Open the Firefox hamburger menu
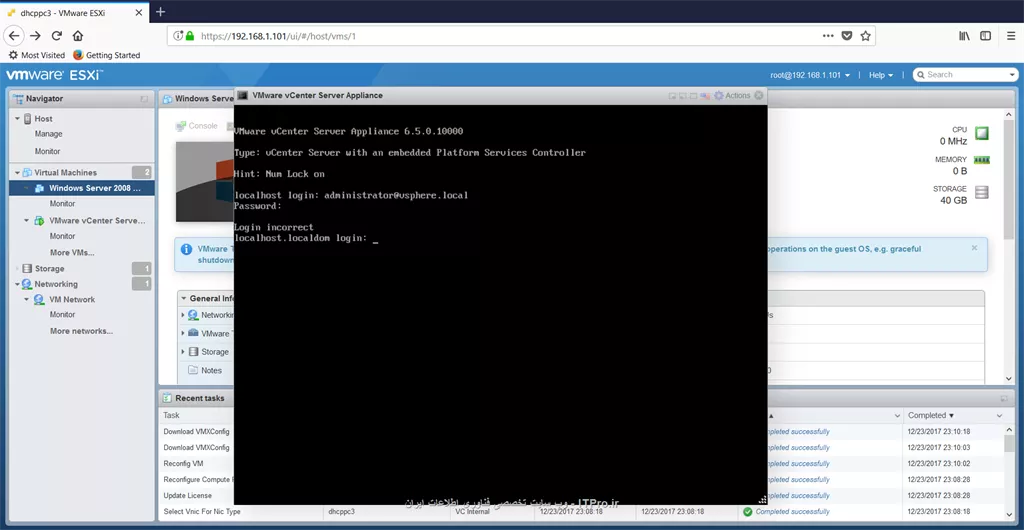Image resolution: width=1024 pixels, height=530 pixels. pyautogui.click(x=1010, y=36)
